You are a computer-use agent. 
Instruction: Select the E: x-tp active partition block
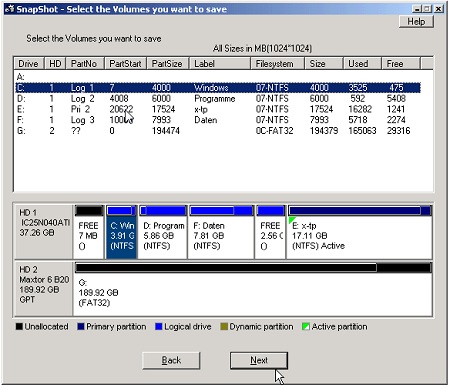359,232
